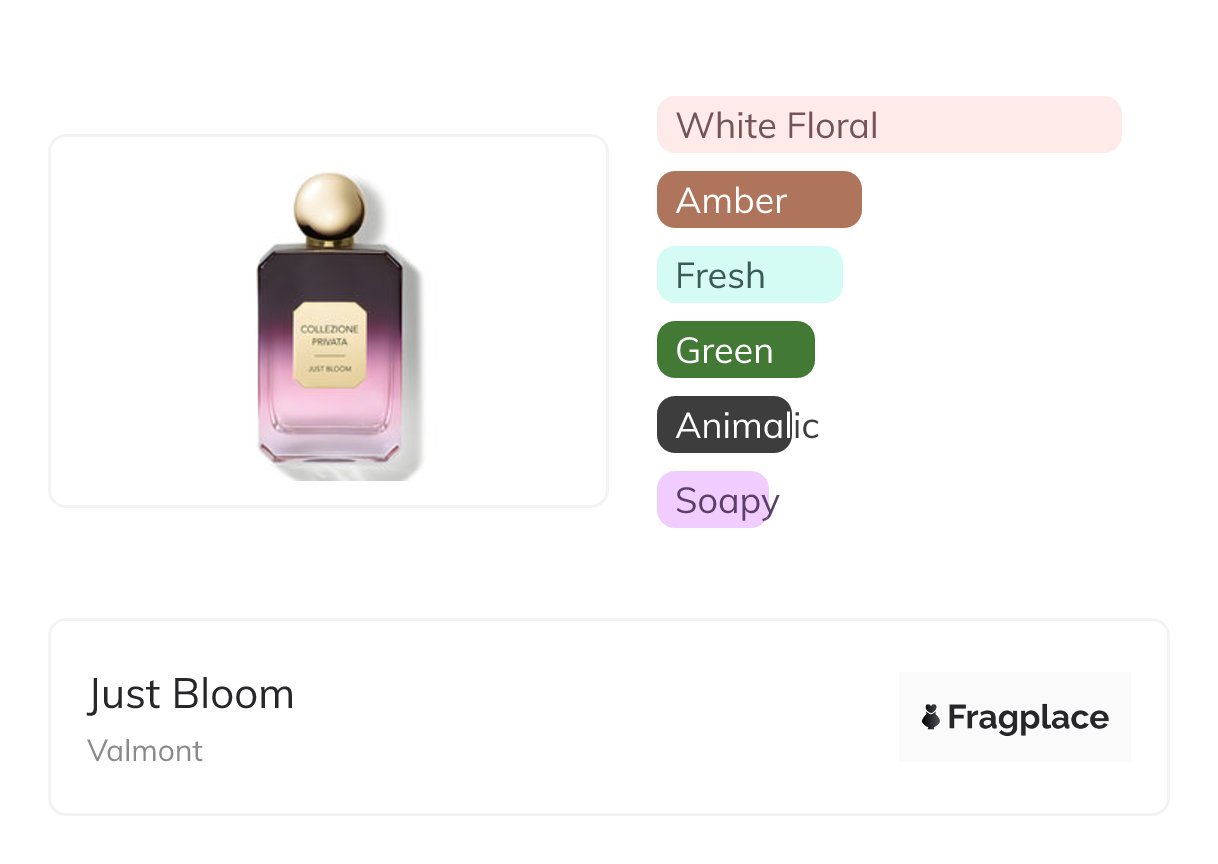Click the Fresh accord tag
This screenshot has height=864, width=1218.
pos(750,275)
